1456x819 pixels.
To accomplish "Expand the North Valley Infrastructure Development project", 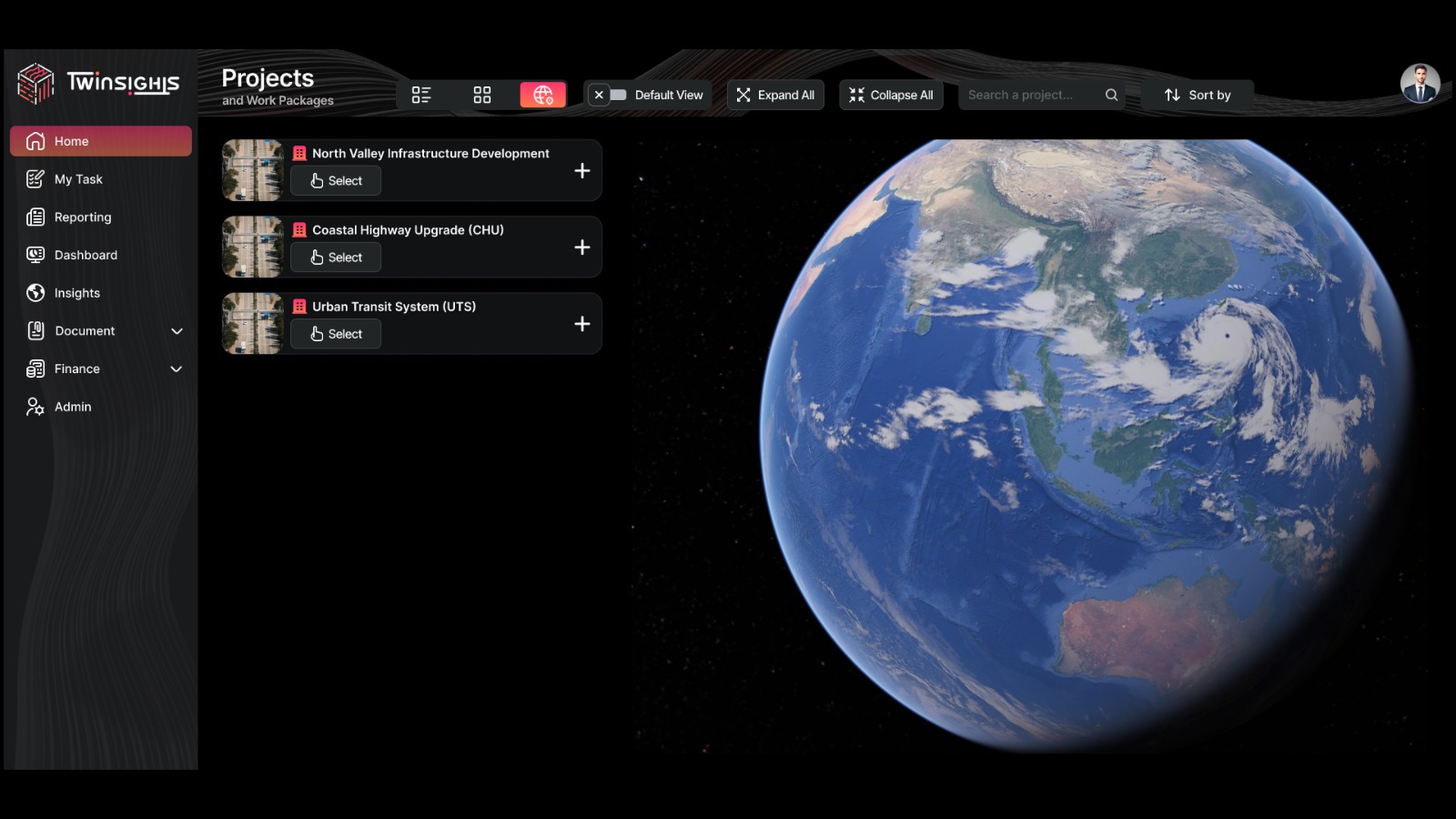I will pos(582,171).
